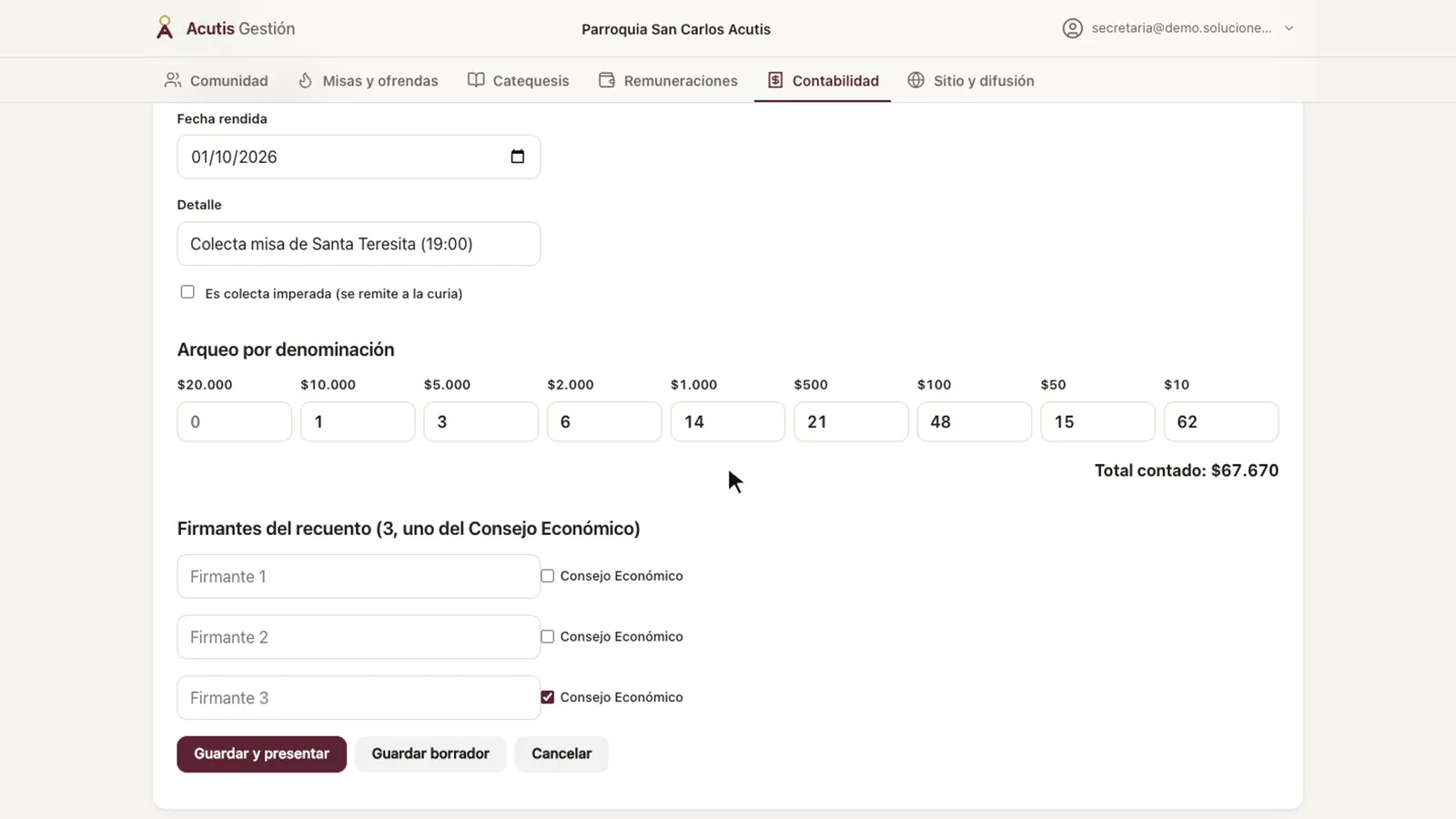Click the Acutis Gestión logo icon
The width and height of the screenshot is (1456, 819).
coord(164,28)
